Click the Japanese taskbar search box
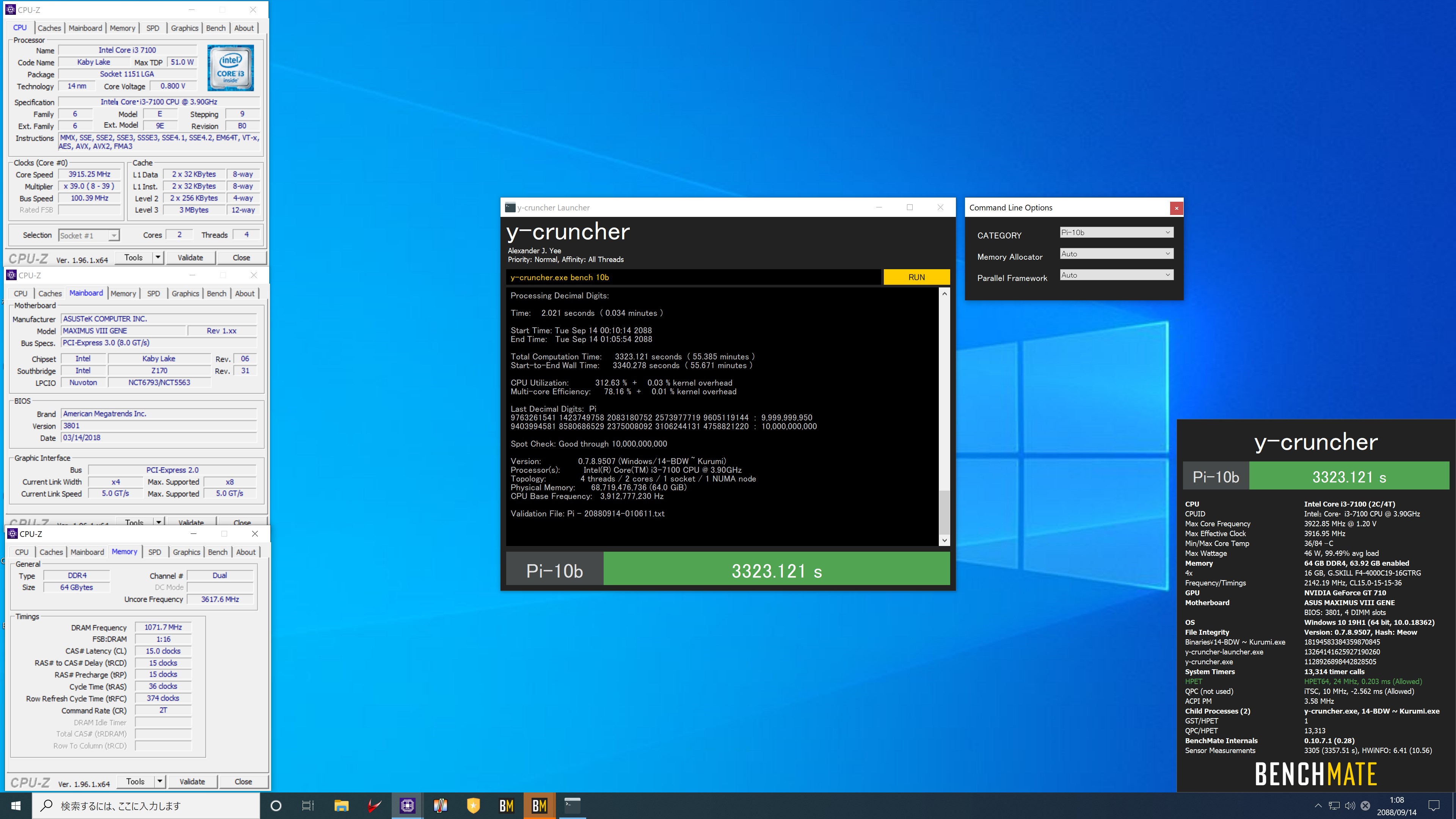This screenshot has width=1456, height=819. pos(146,805)
